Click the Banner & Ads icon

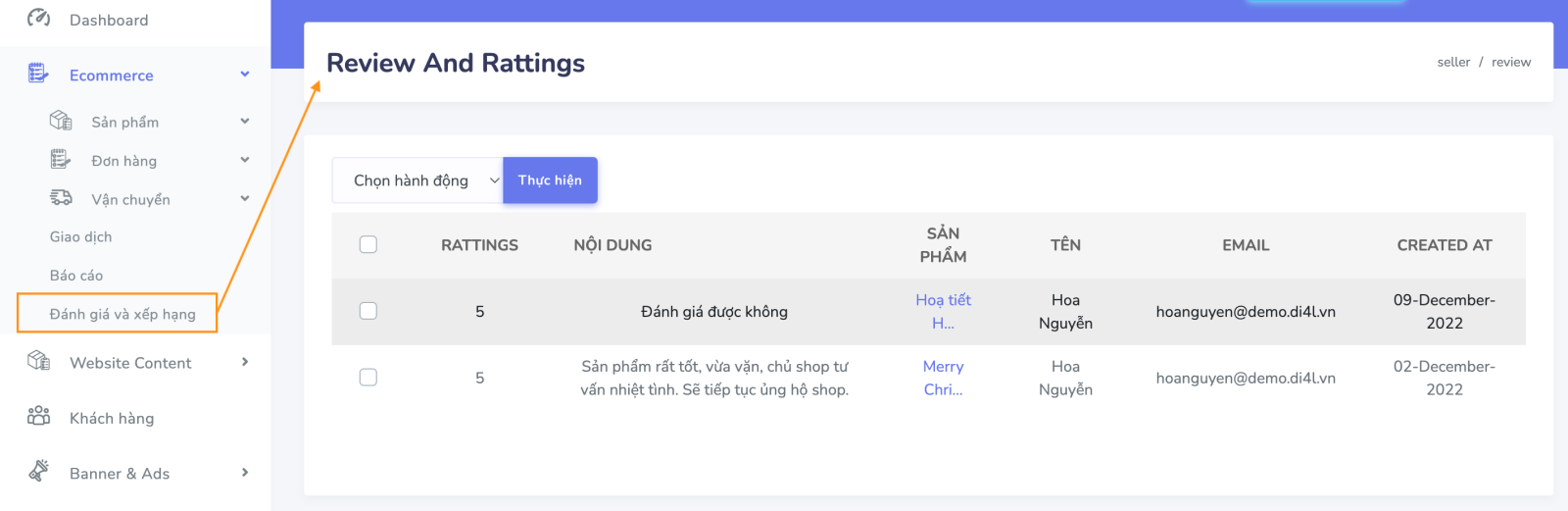[39, 471]
